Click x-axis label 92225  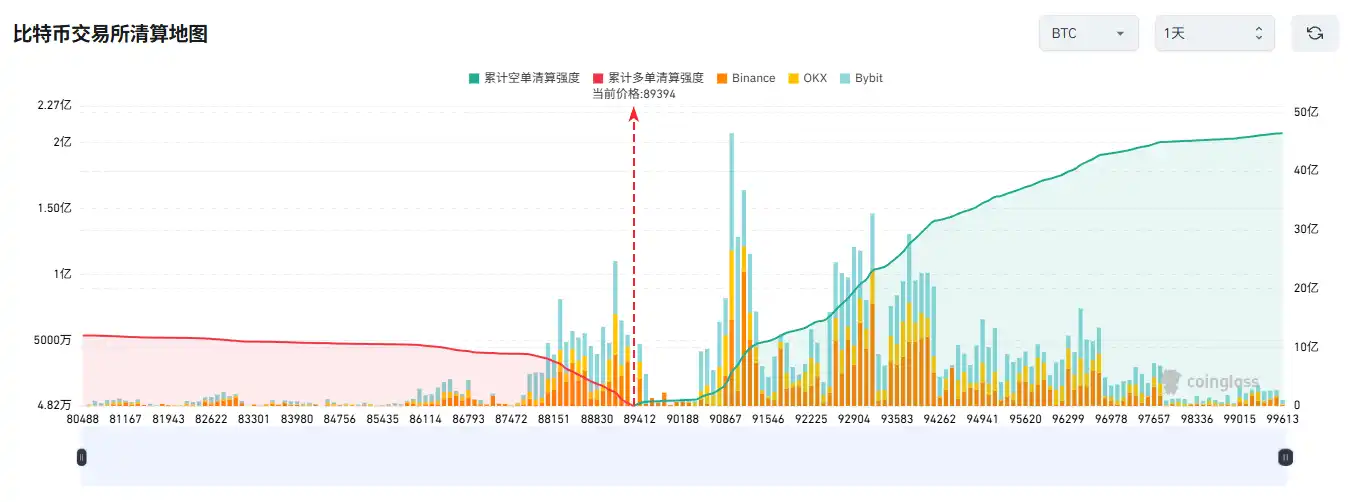tap(811, 421)
